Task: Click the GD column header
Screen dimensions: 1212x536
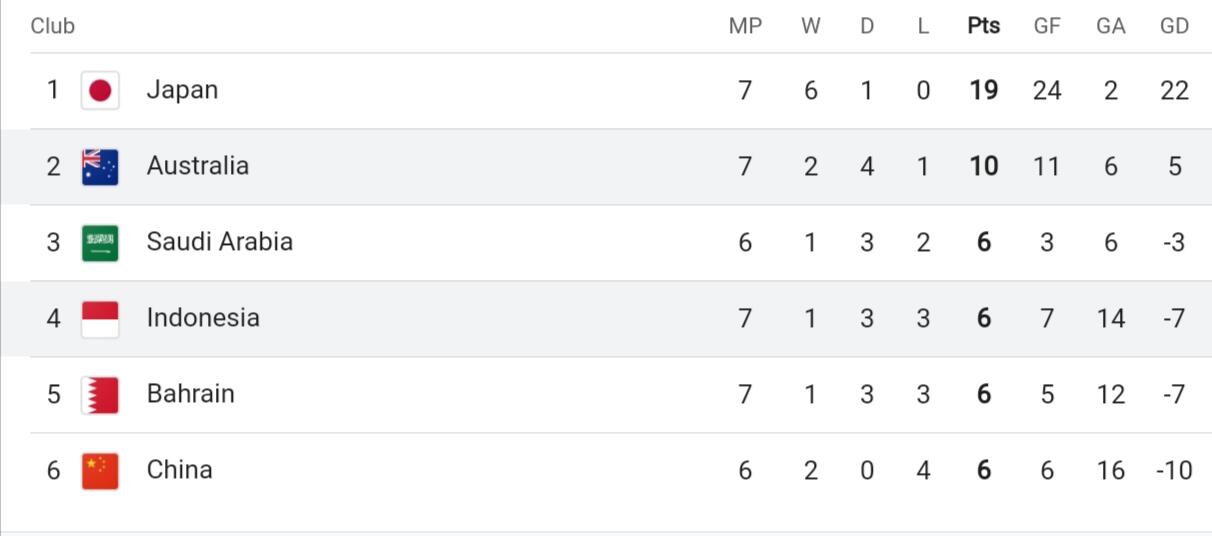Action: point(1175,27)
